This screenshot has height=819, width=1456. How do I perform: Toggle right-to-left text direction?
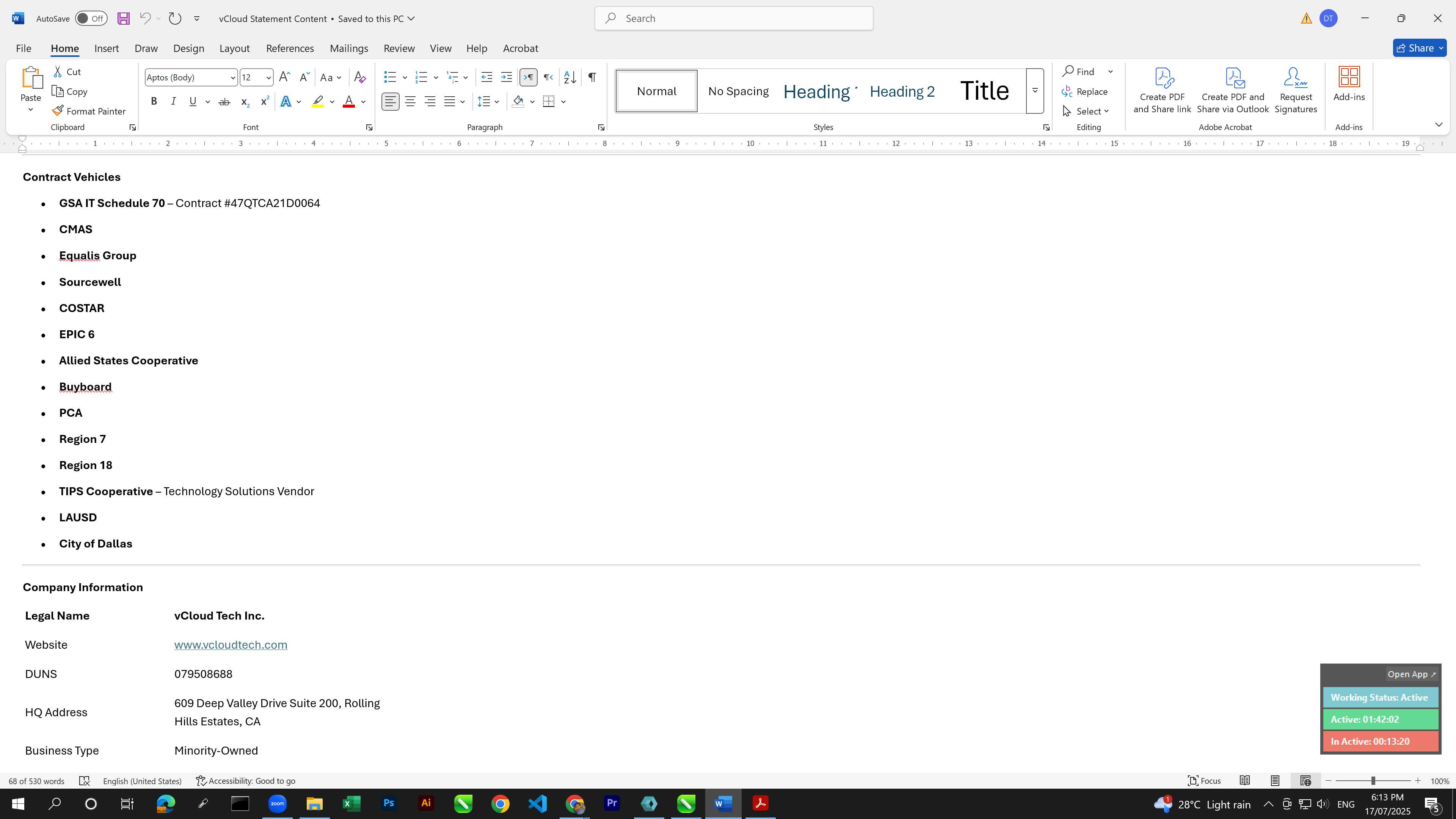(x=548, y=77)
